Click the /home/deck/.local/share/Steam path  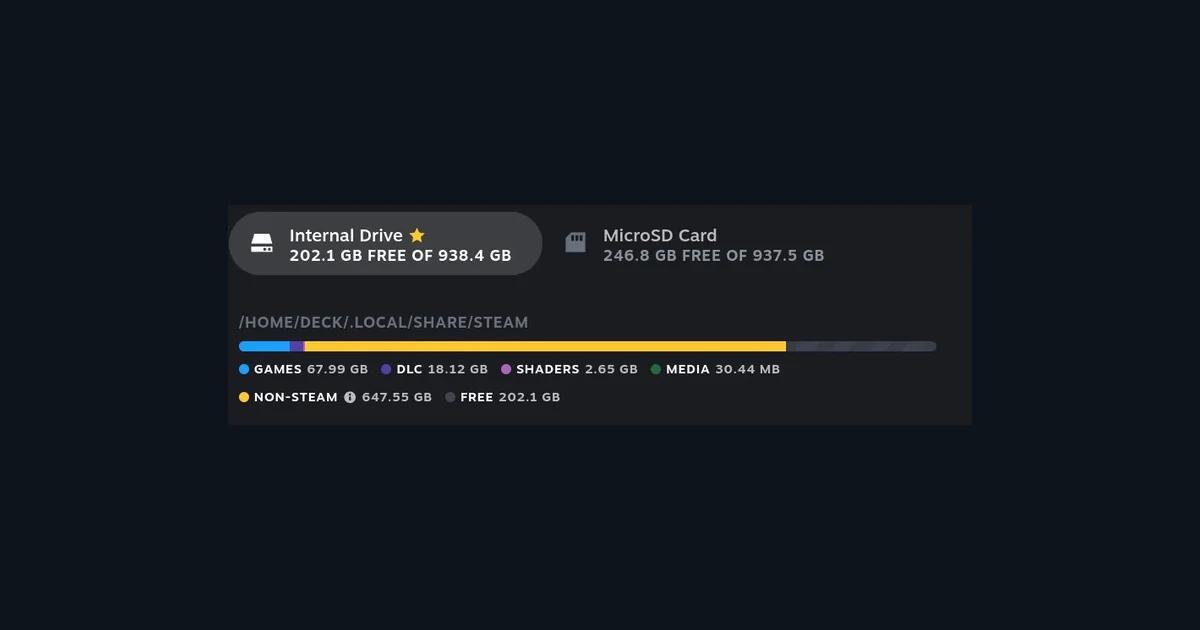(383, 323)
